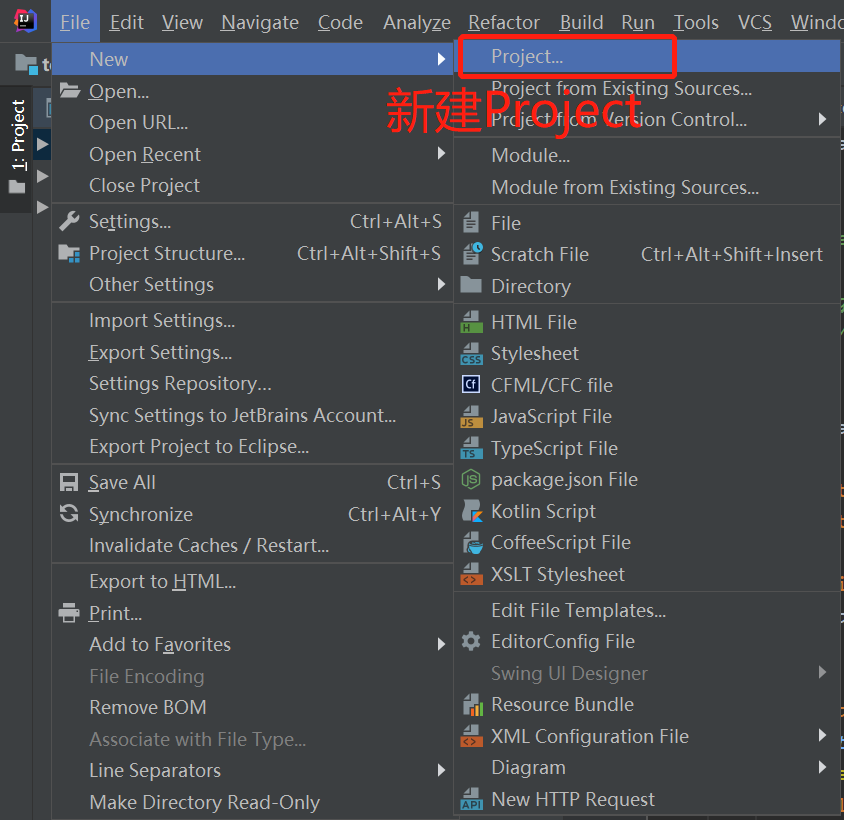Expand the Open Recent submenu arrow
The height and width of the screenshot is (820, 844).
pos(441,153)
